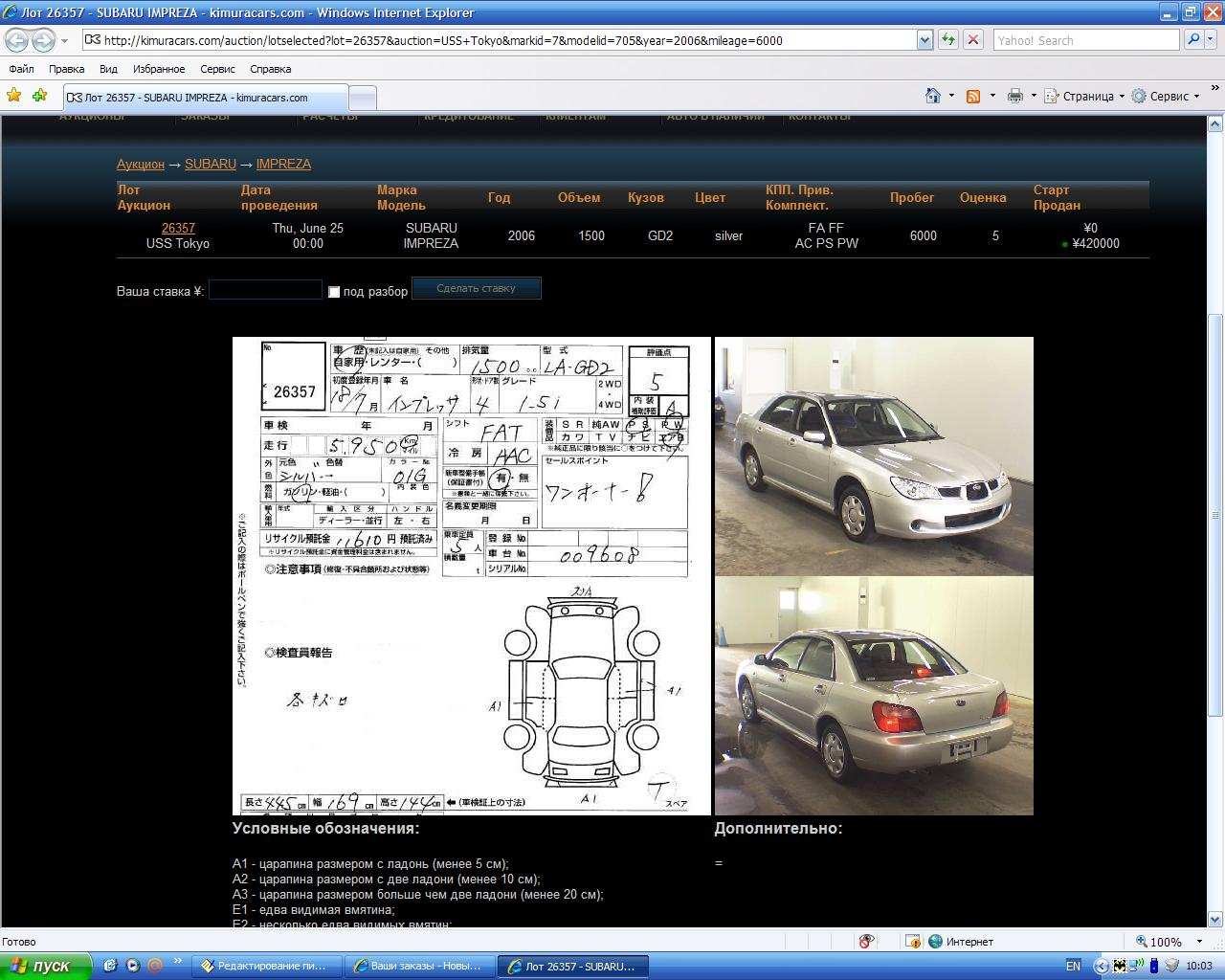Click the media player quick launch icon

(133, 966)
